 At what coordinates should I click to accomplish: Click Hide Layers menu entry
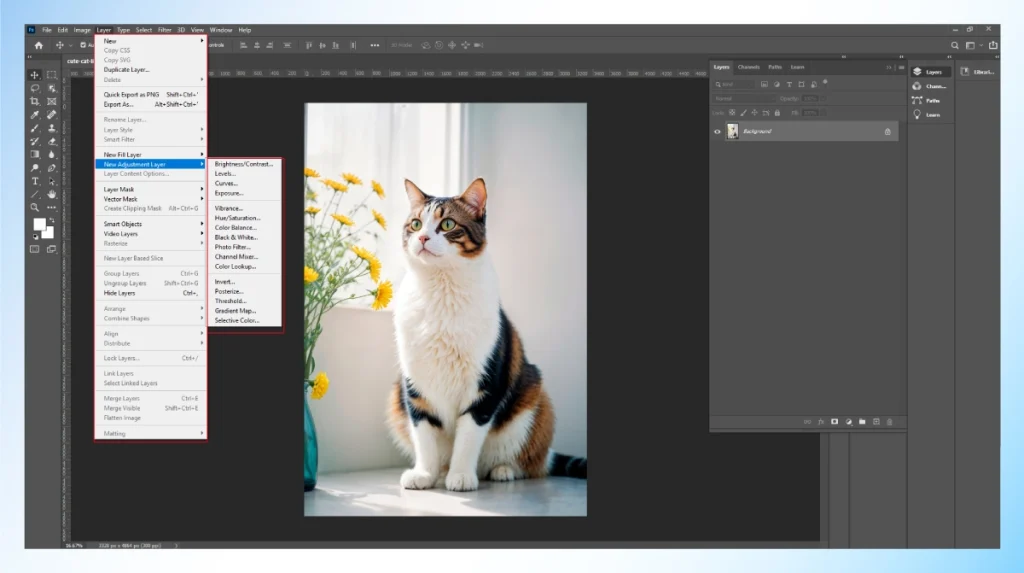click(x=151, y=293)
